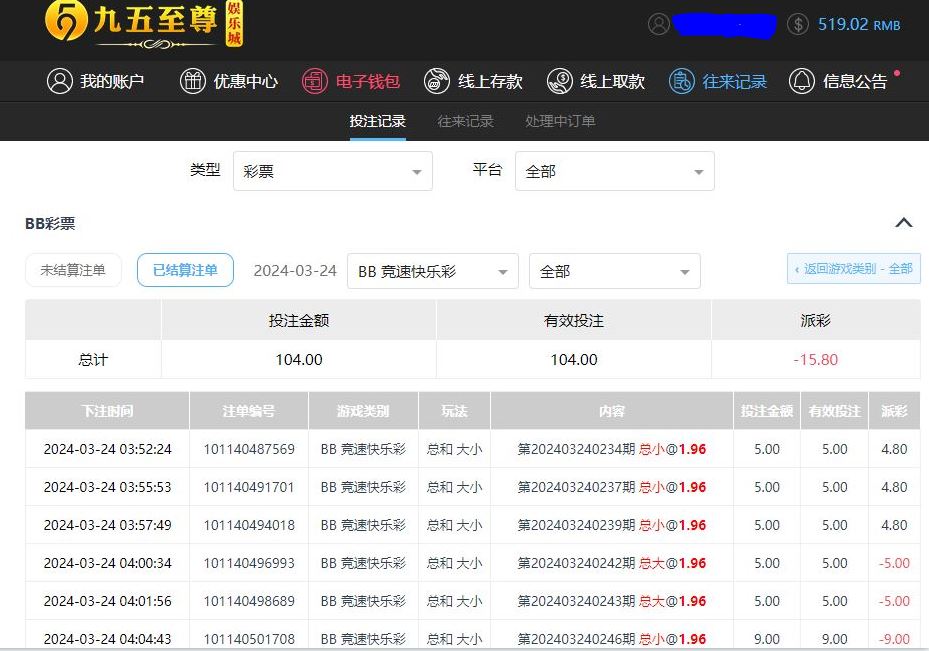
Task: Click the 线上取款 withdrawal icon
Action: (x=560, y=81)
